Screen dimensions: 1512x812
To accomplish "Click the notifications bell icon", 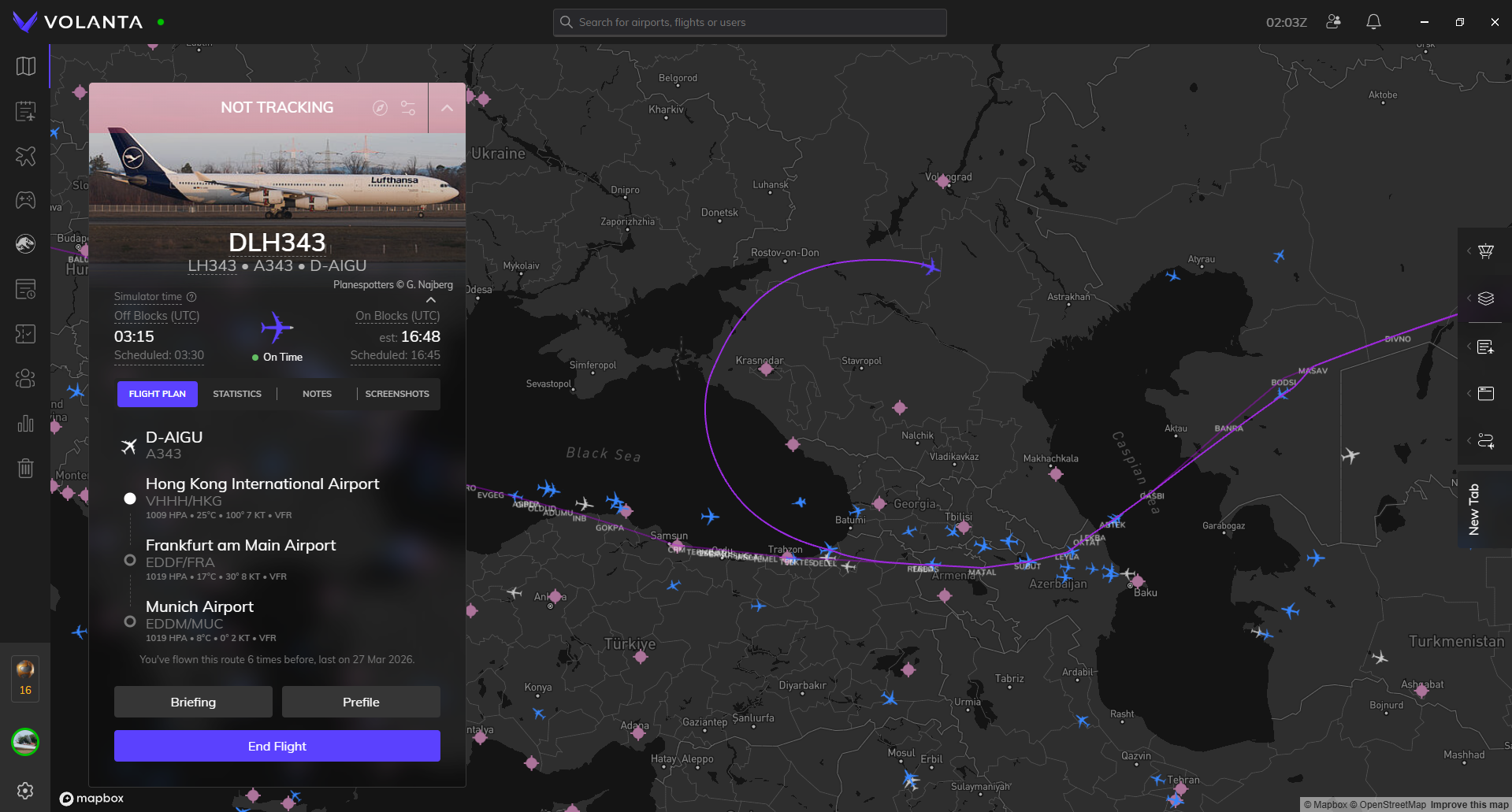I will click(x=1373, y=22).
